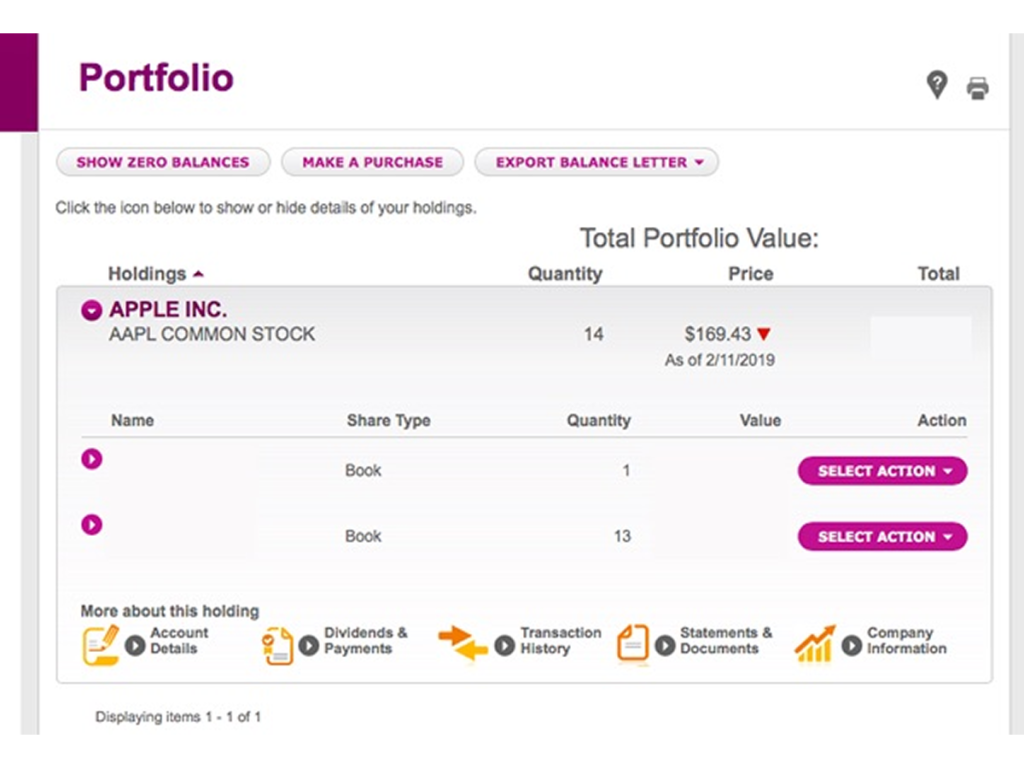Click the Dividends & Payments round arrow button
Image resolution: width=1024 pixels, height=768 pixels.
(x=309, y=645)
